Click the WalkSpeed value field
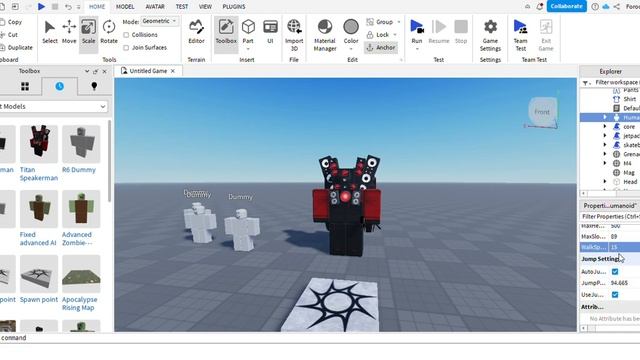Viewport: 640px width, 360px height. 624,247
